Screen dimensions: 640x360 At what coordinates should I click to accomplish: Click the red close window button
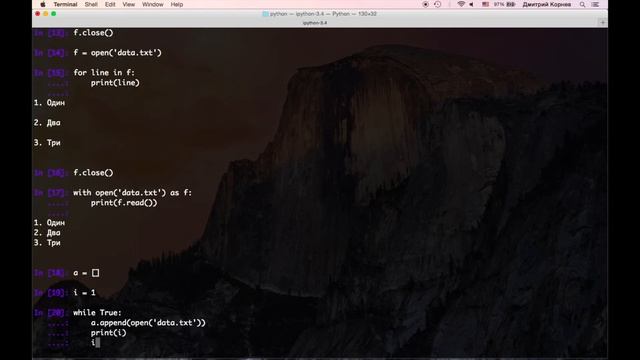point(38,14)
